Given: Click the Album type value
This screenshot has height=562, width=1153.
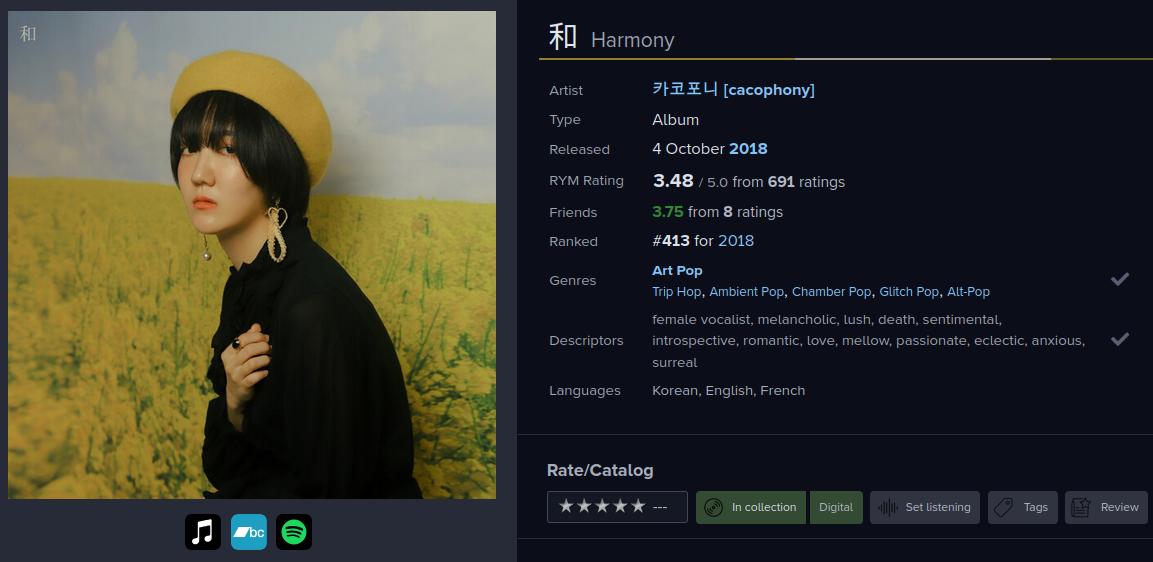Looking at the screenshot, I should pyautogui.click(x=676, y=119).
